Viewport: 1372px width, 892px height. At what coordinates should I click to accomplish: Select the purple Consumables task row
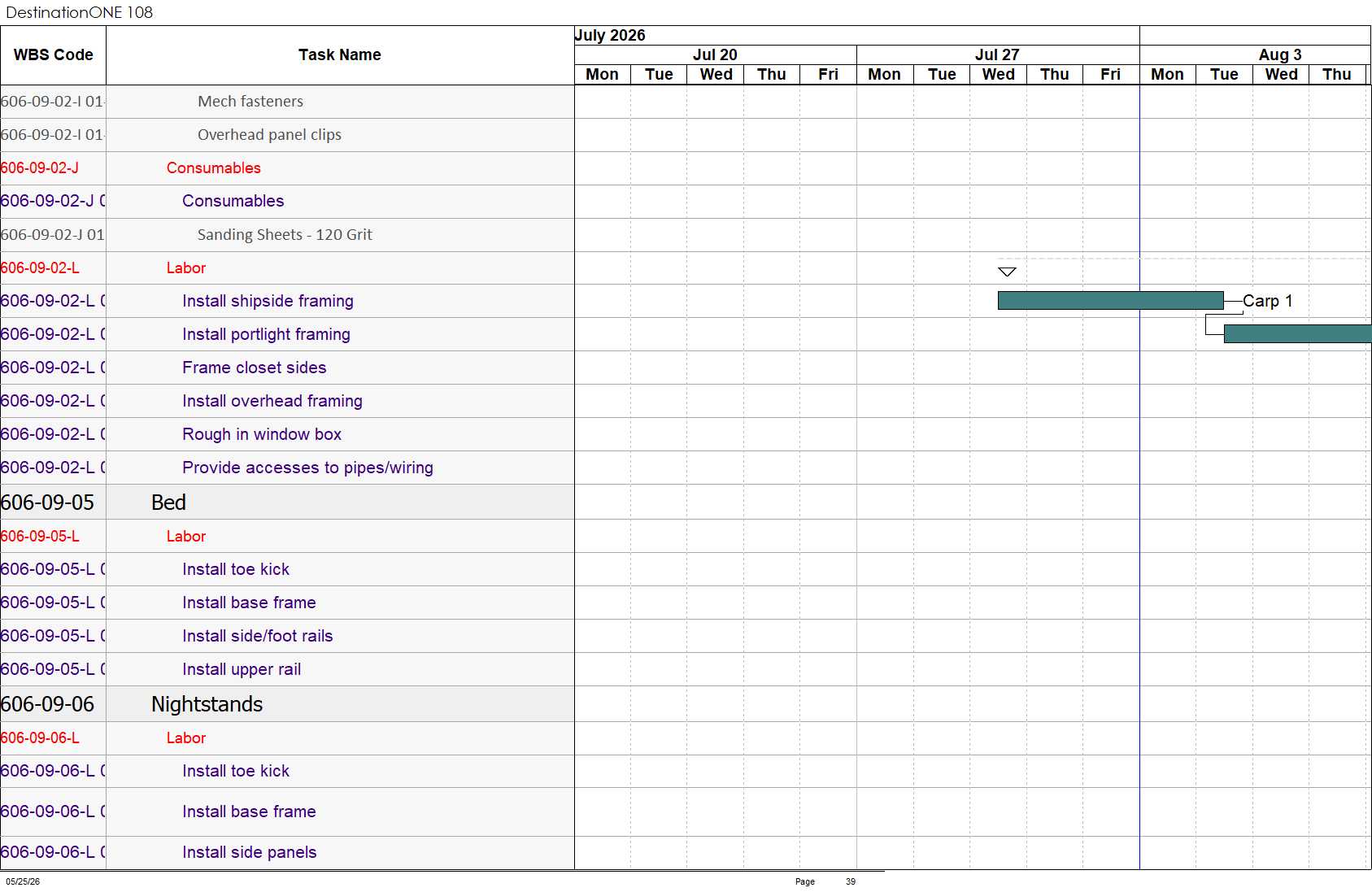pos(287,202)
